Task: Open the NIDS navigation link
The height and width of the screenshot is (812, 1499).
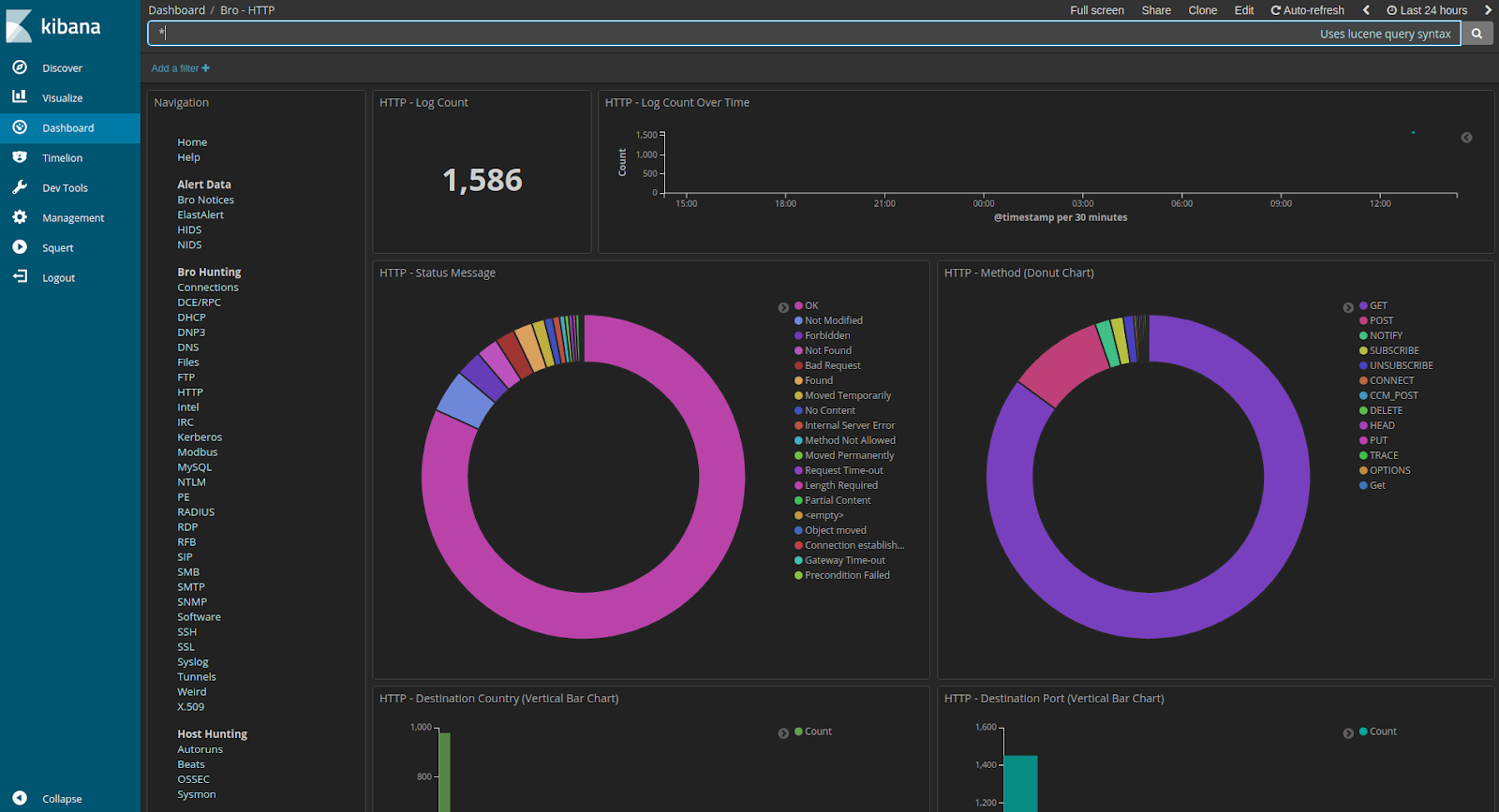Action: point(189,244)
